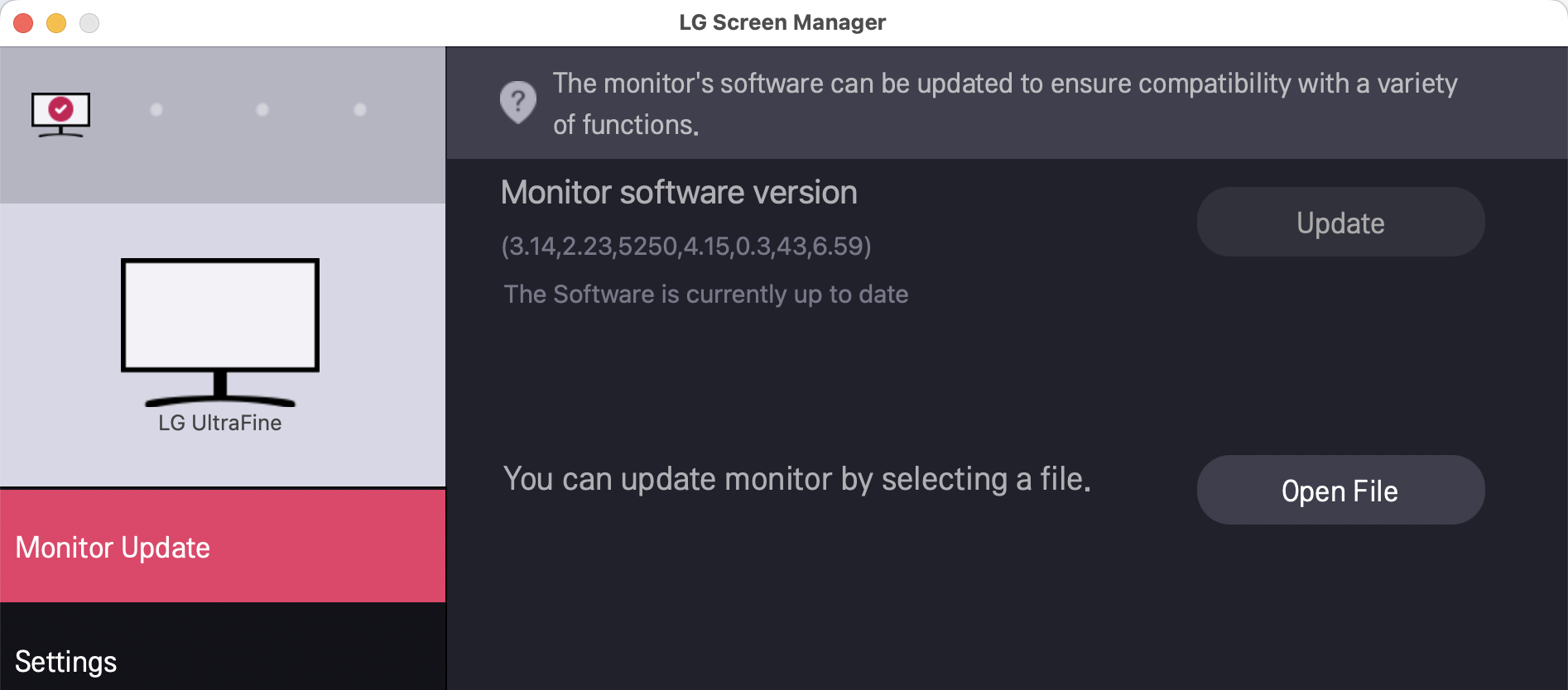Click the version string starting 3.14

[686, 246]
